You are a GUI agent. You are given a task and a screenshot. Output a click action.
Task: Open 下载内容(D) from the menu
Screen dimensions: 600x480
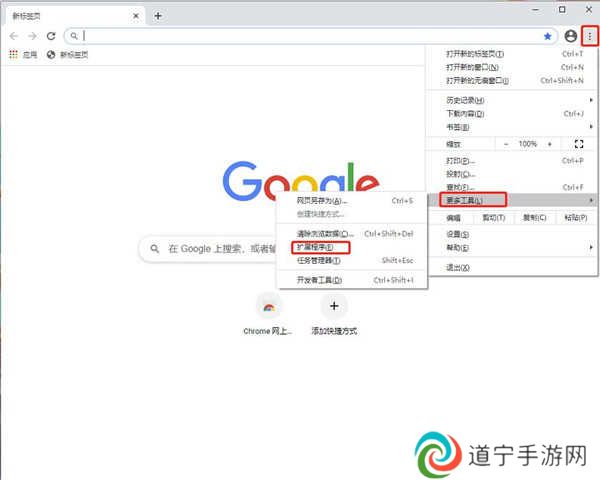(513, 114)
